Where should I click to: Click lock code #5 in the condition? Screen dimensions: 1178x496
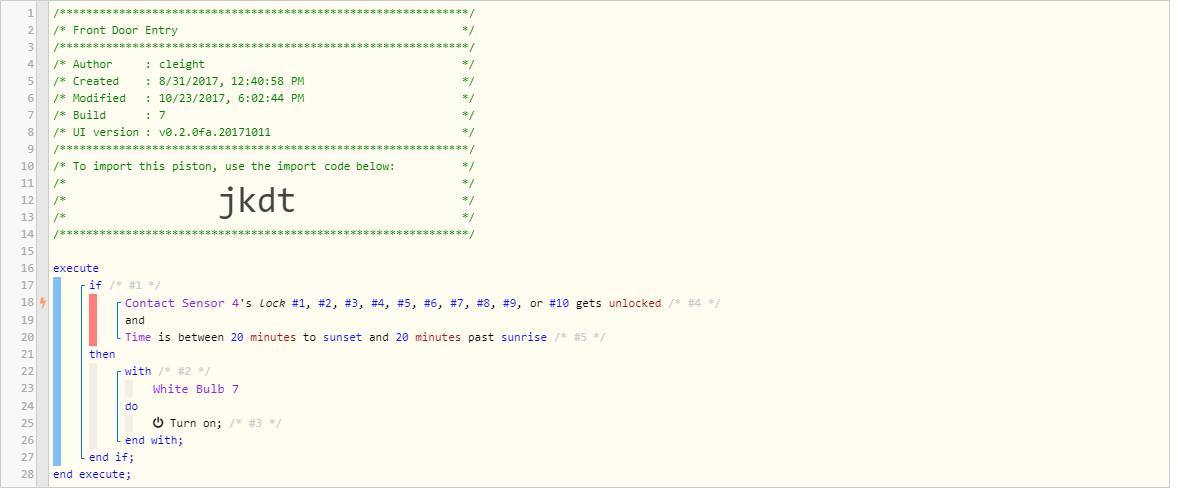coord(406,304)
